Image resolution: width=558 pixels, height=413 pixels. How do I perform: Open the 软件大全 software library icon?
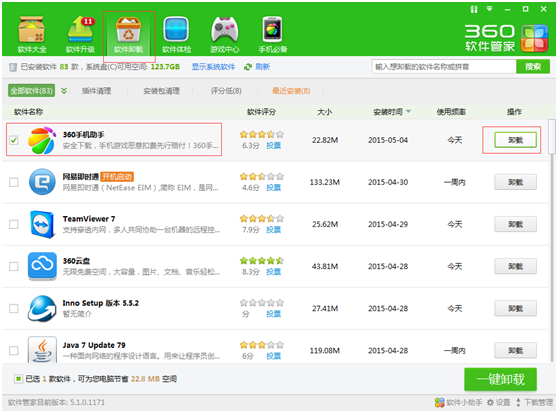point(32,30)
